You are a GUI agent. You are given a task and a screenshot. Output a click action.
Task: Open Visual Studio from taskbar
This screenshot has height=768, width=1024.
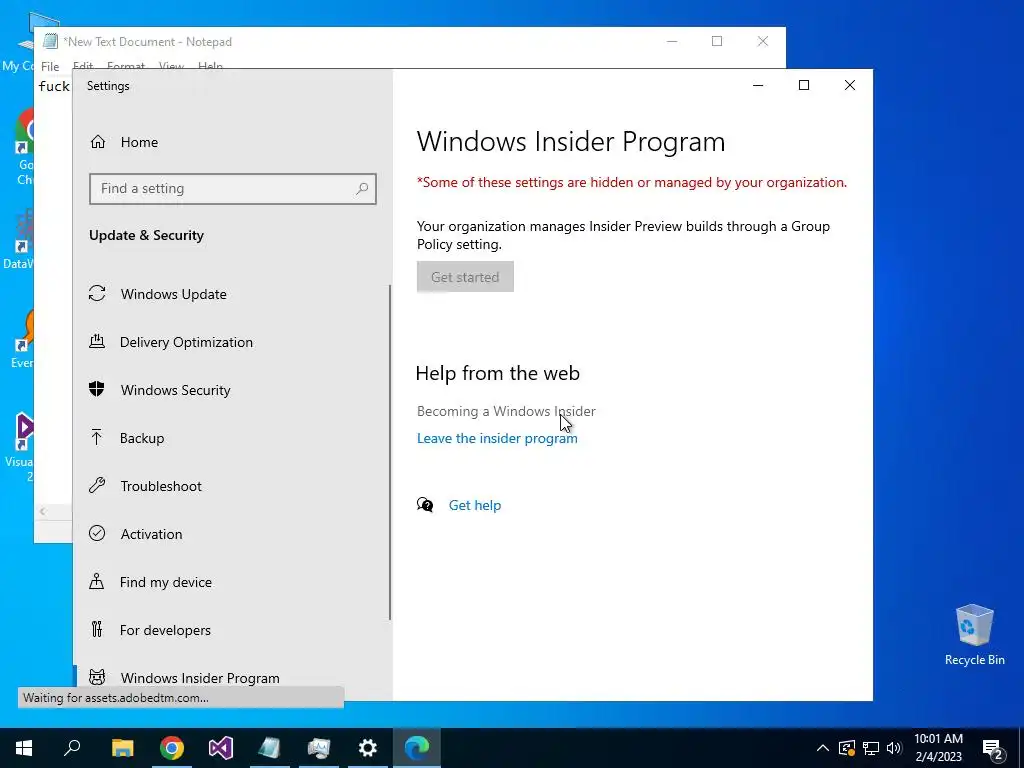click(x=221, y=748)
